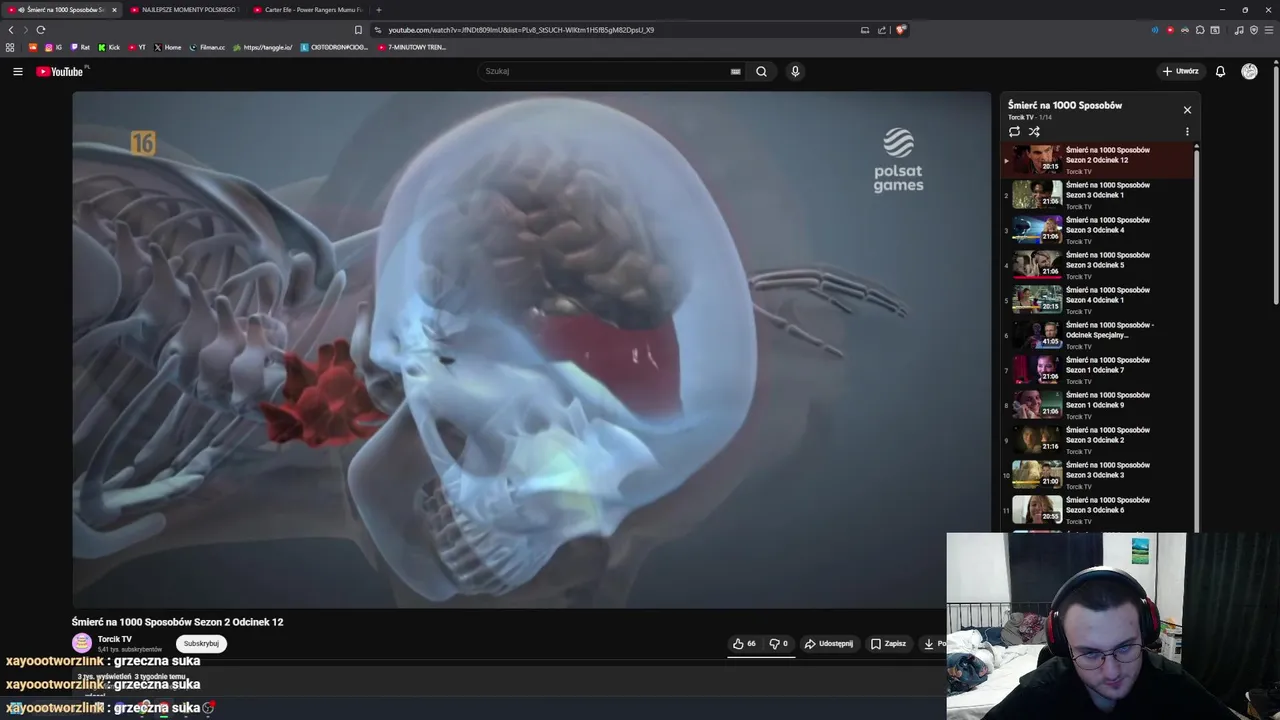Screen dimensions: 1280x720
Task: Play playlist video Sezon 3 Odcinek 5
Action: point(1097,265)
